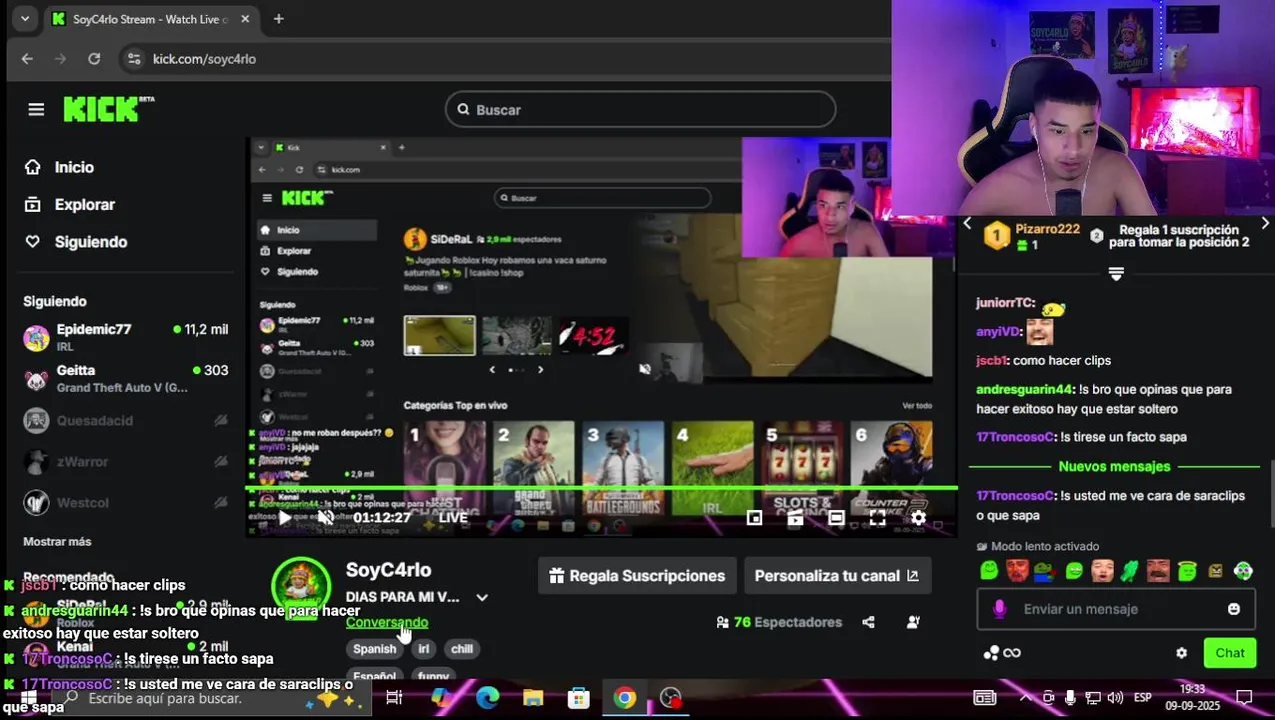Click username juniorrTC in chat
The width and height of the screenshot is (1275, 720).
[1005, 303]
